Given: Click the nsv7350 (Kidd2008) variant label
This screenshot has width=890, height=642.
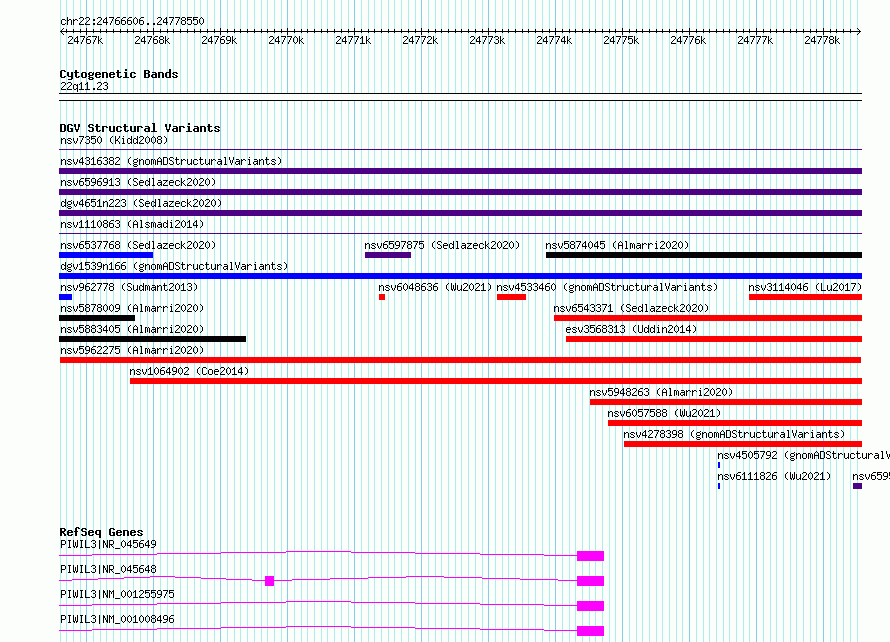Looking at the screenshot, I should click(114, 140).
